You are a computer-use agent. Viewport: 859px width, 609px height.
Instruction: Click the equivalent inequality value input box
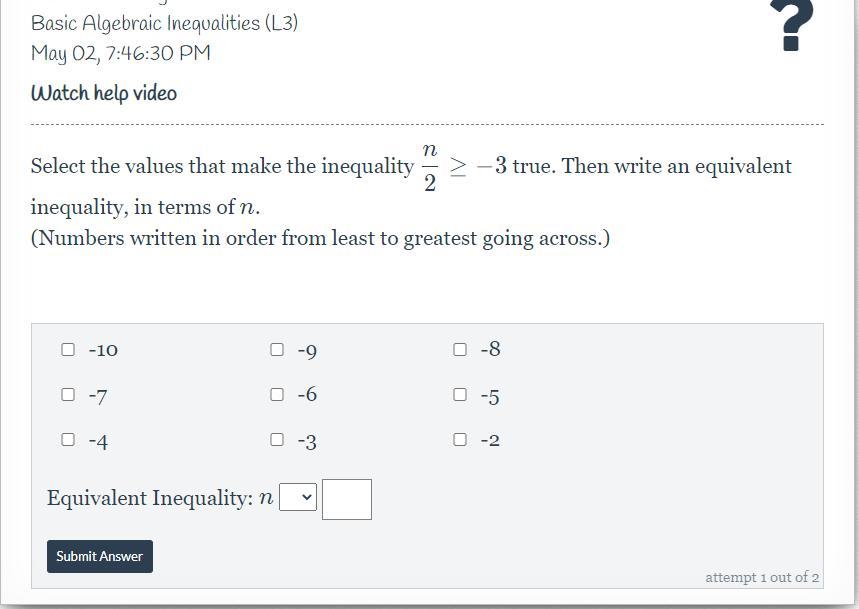(347, 499)
